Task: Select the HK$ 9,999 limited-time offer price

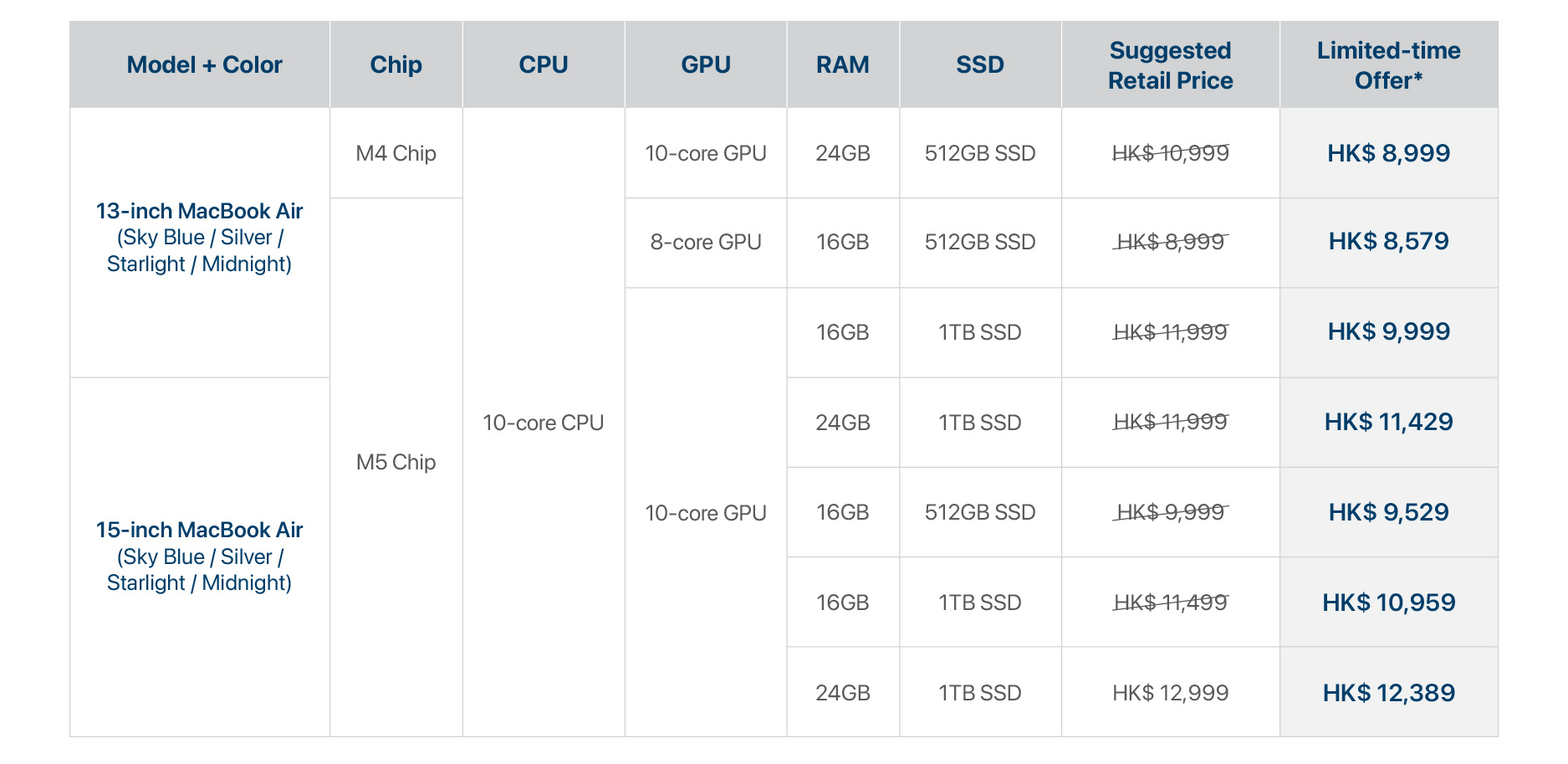Action: (x=1388, y=331)
